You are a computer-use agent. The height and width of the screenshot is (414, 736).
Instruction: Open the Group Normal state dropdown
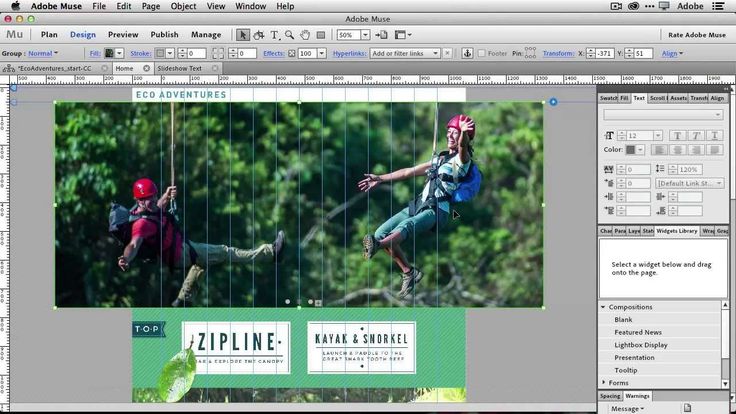(43, 54)
